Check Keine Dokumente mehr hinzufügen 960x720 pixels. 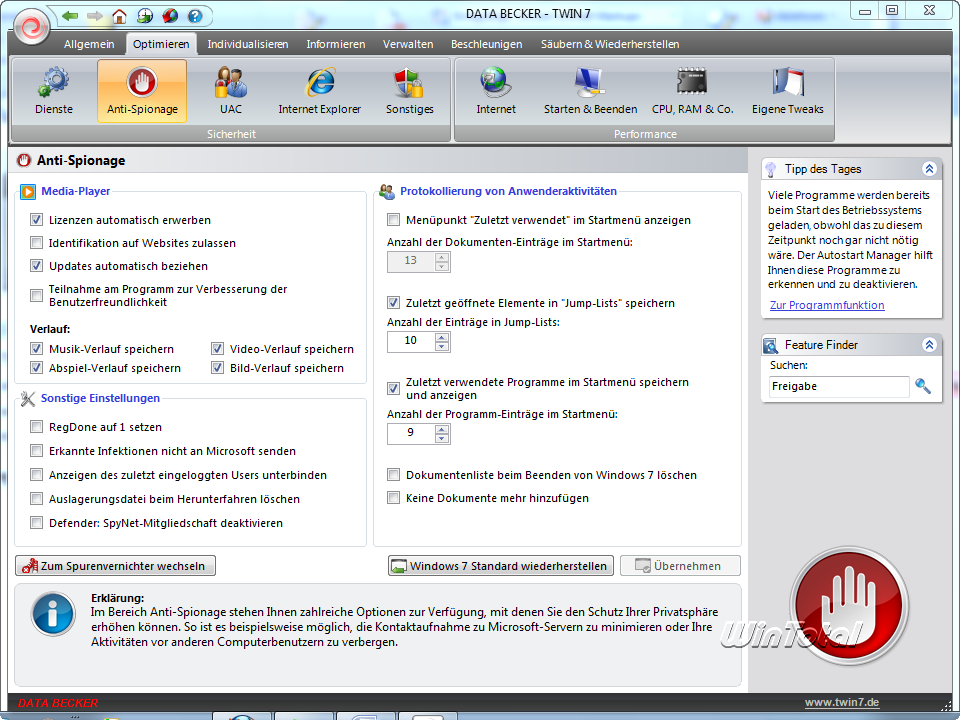coord(394,498)
